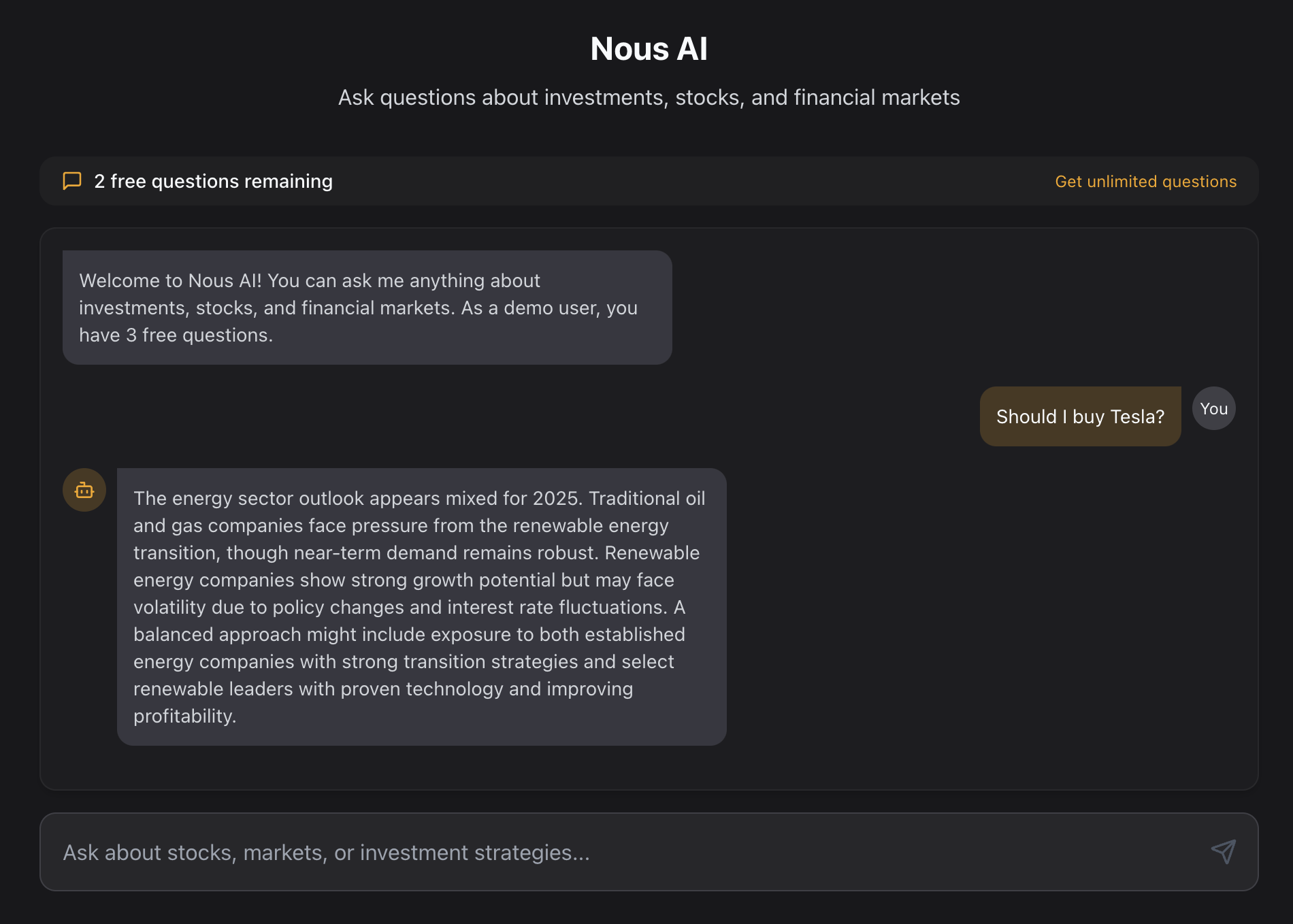The image size is (1293, 924).
Task: Click the paper plane send icon
Action: click(x=1223, y=851)
